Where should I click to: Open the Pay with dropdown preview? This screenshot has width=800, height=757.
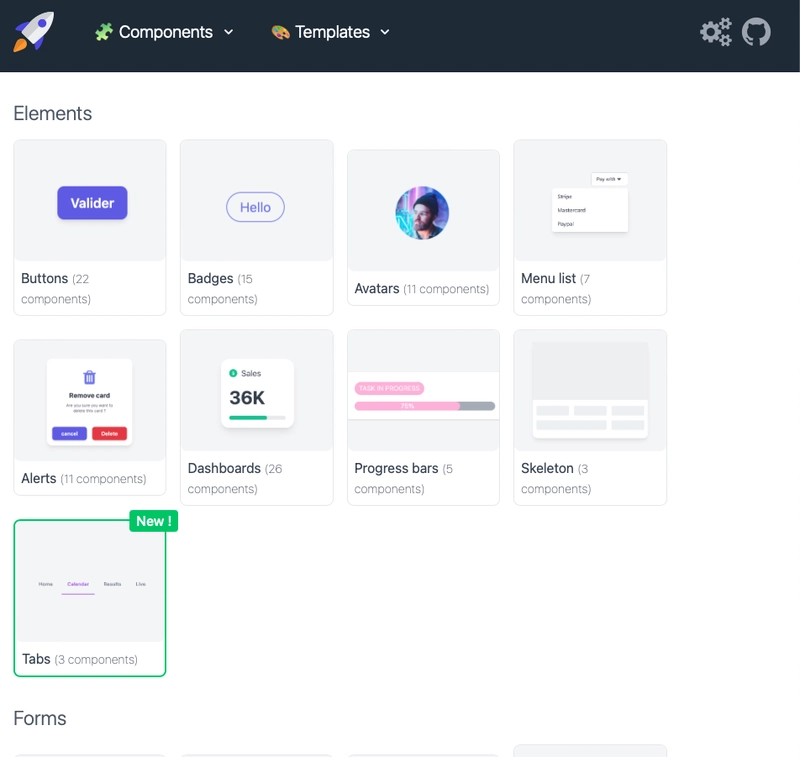(609, 179)
